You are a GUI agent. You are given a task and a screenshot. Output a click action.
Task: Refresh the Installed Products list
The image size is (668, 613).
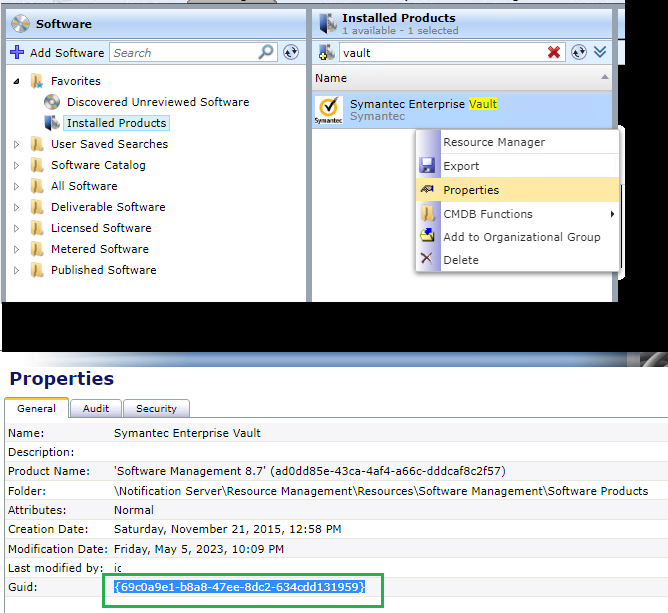[579, 52]
